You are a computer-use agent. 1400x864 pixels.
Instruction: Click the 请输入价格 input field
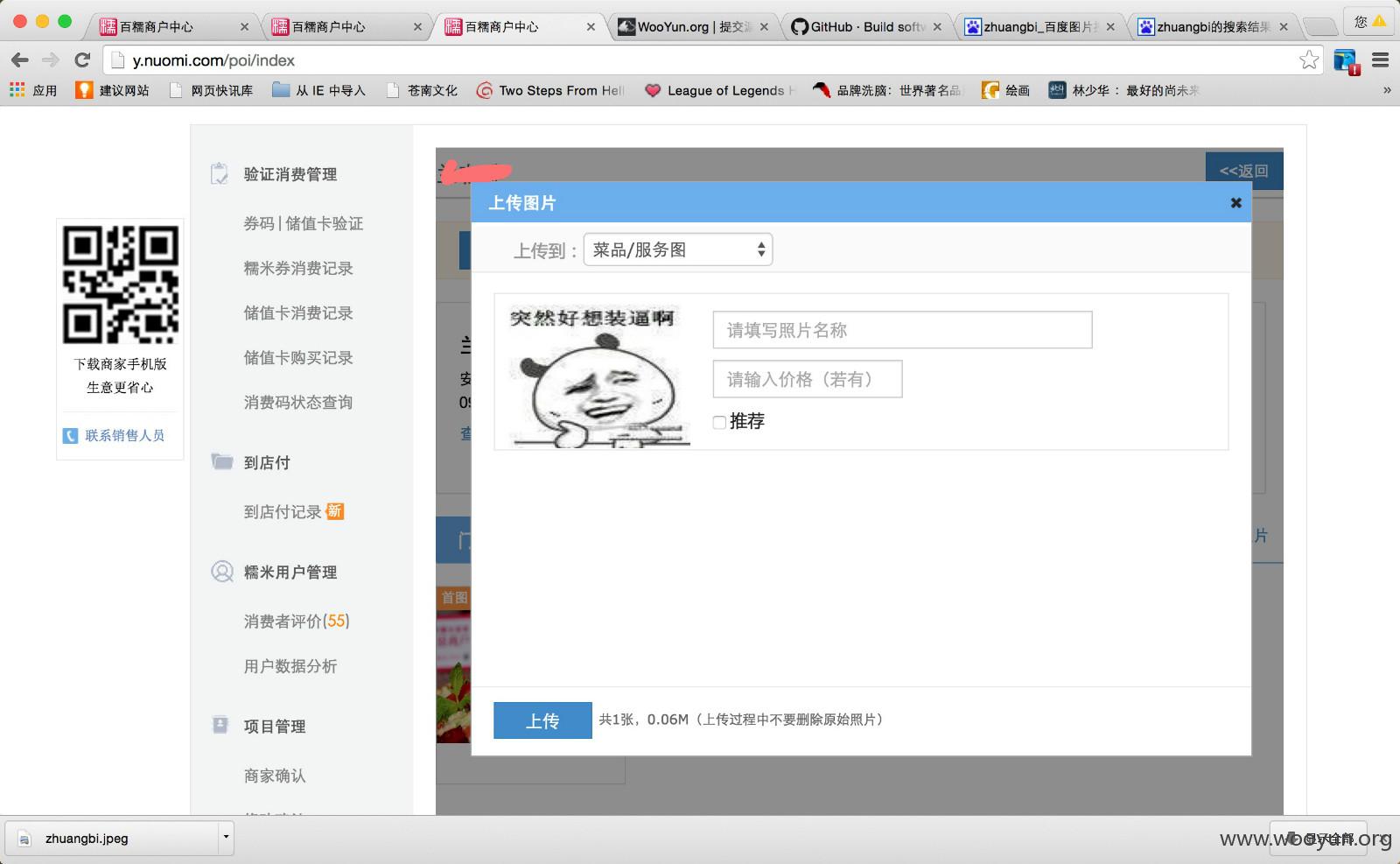807,379
